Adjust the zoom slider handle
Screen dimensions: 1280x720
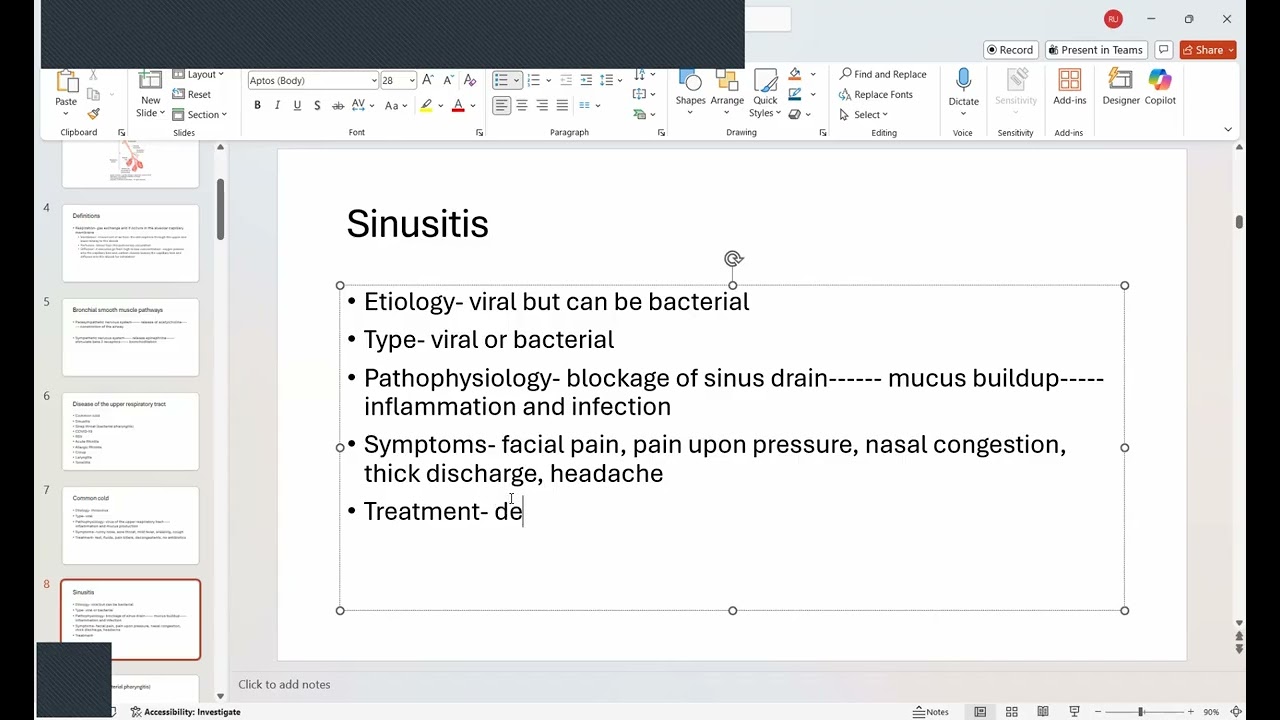point(1141,712)
